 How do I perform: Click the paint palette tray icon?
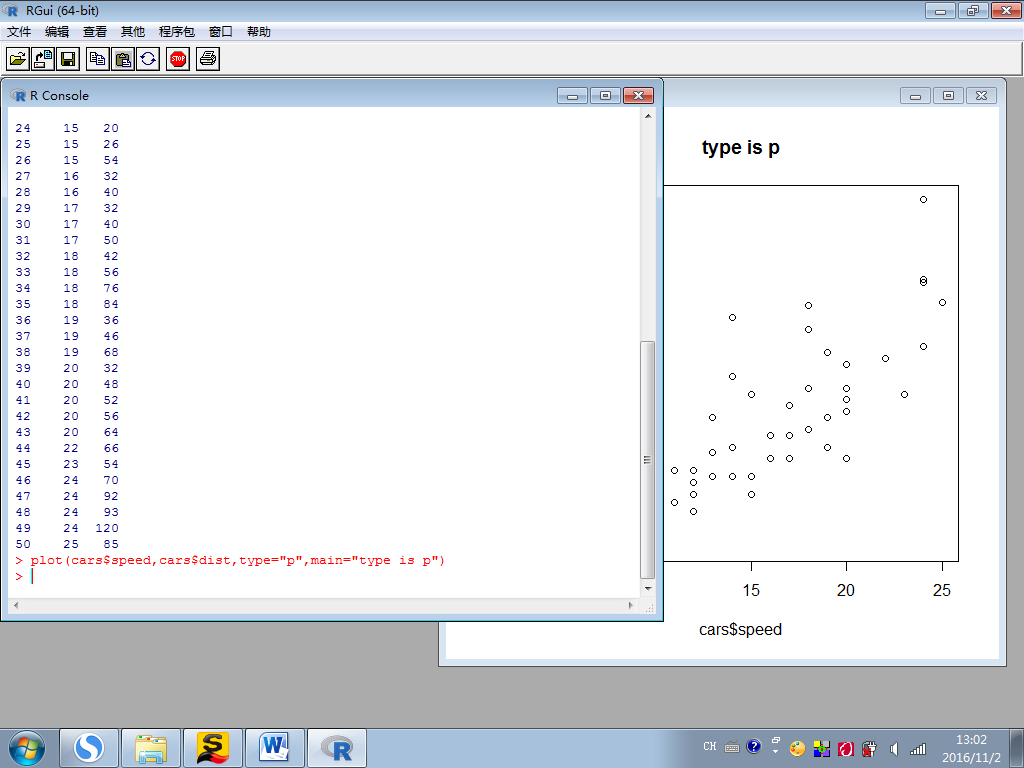click(x=797, y=748)
